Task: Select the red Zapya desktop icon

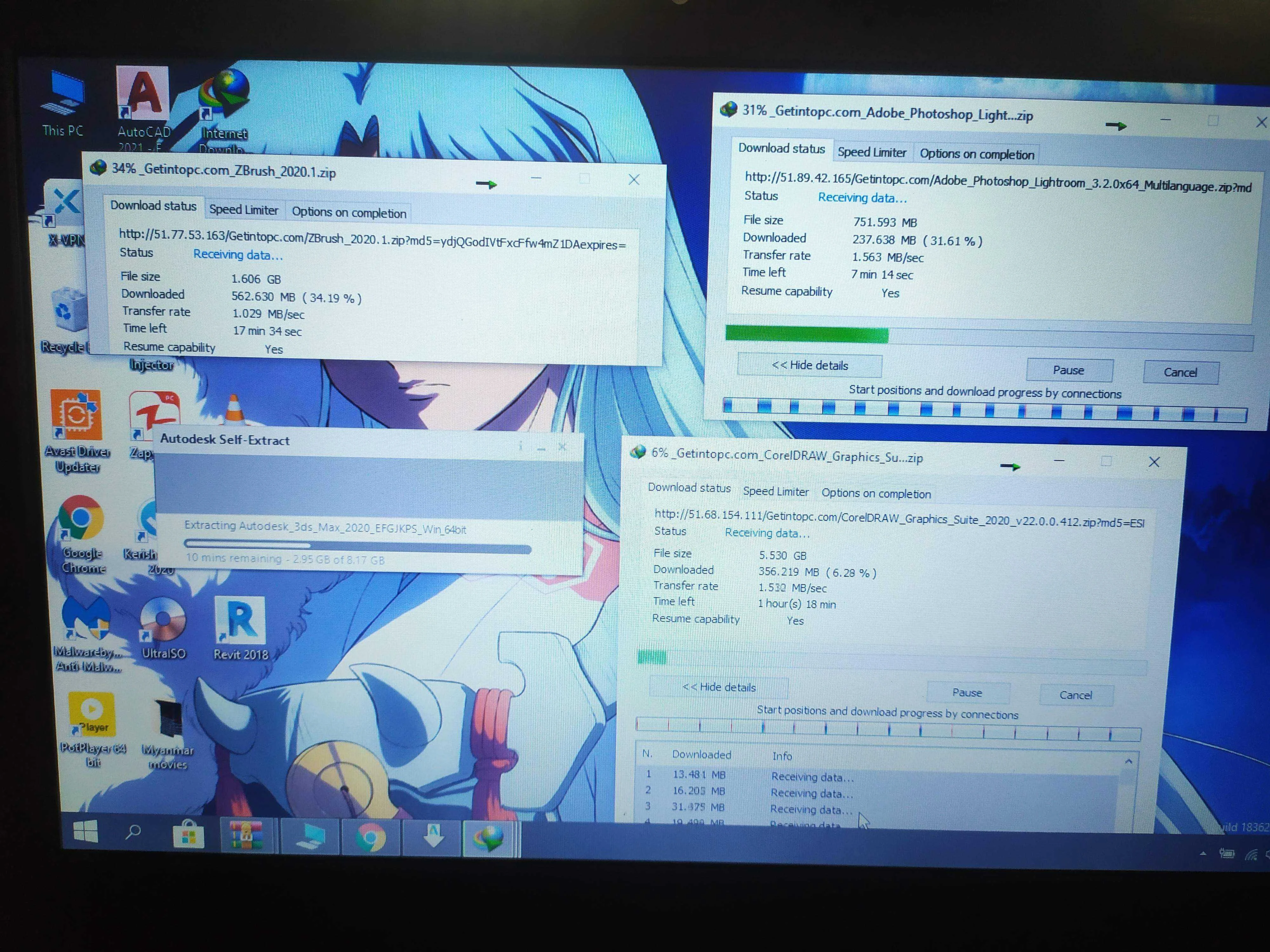Action: click(154, 417)
